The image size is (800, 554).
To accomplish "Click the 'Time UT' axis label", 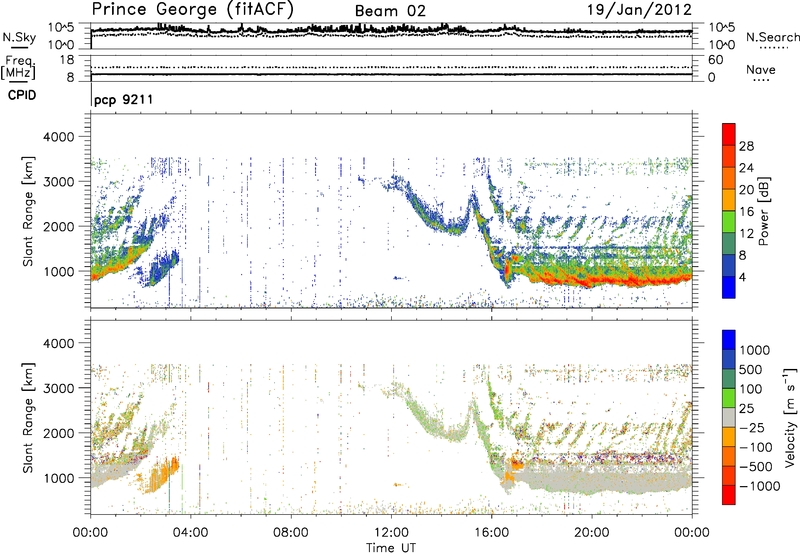I will 391,548.
